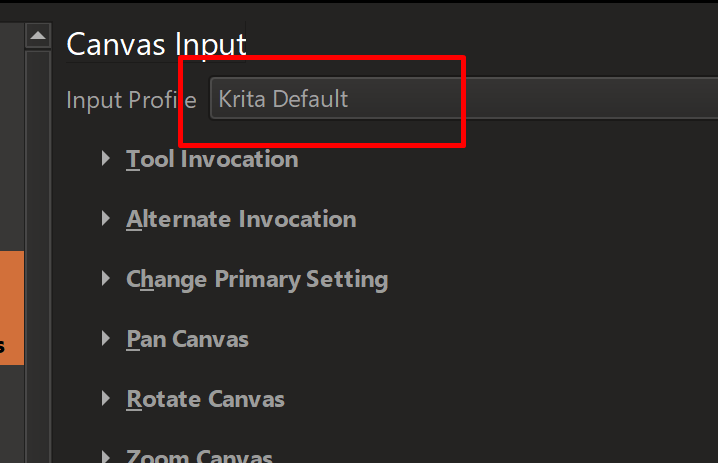Select the Tool Invocation label
718x463 pixels.
[212, 159]
